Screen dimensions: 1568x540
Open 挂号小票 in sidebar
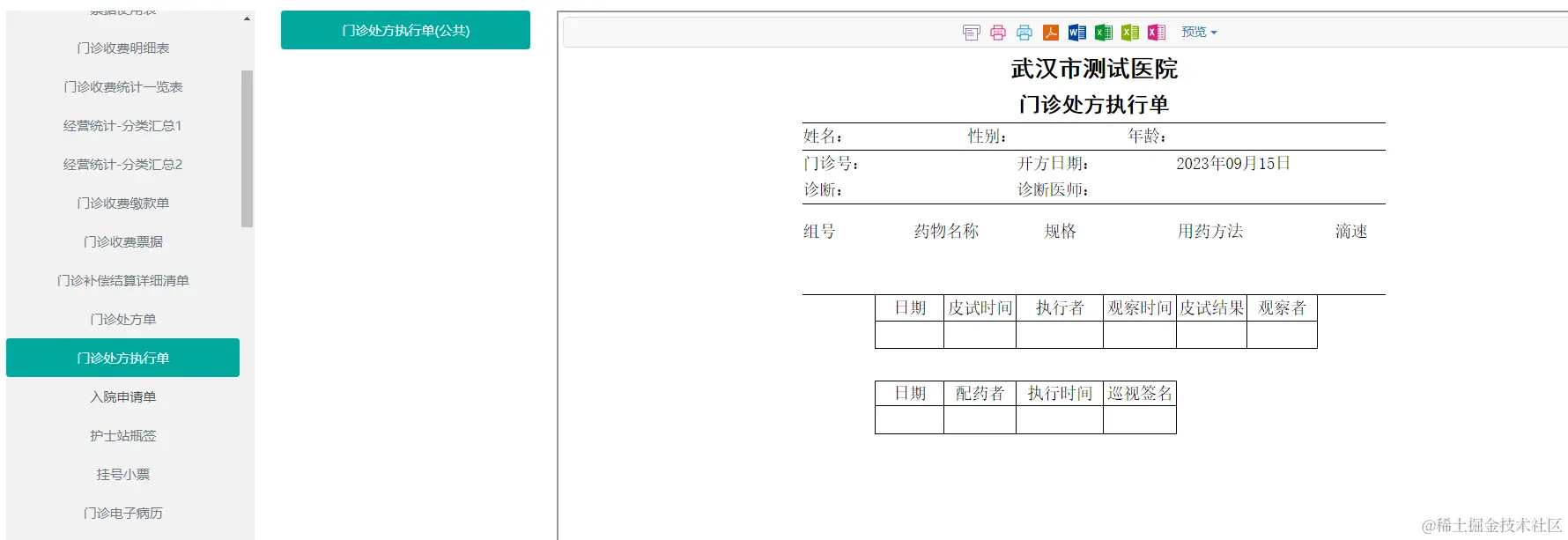point(123,474)
